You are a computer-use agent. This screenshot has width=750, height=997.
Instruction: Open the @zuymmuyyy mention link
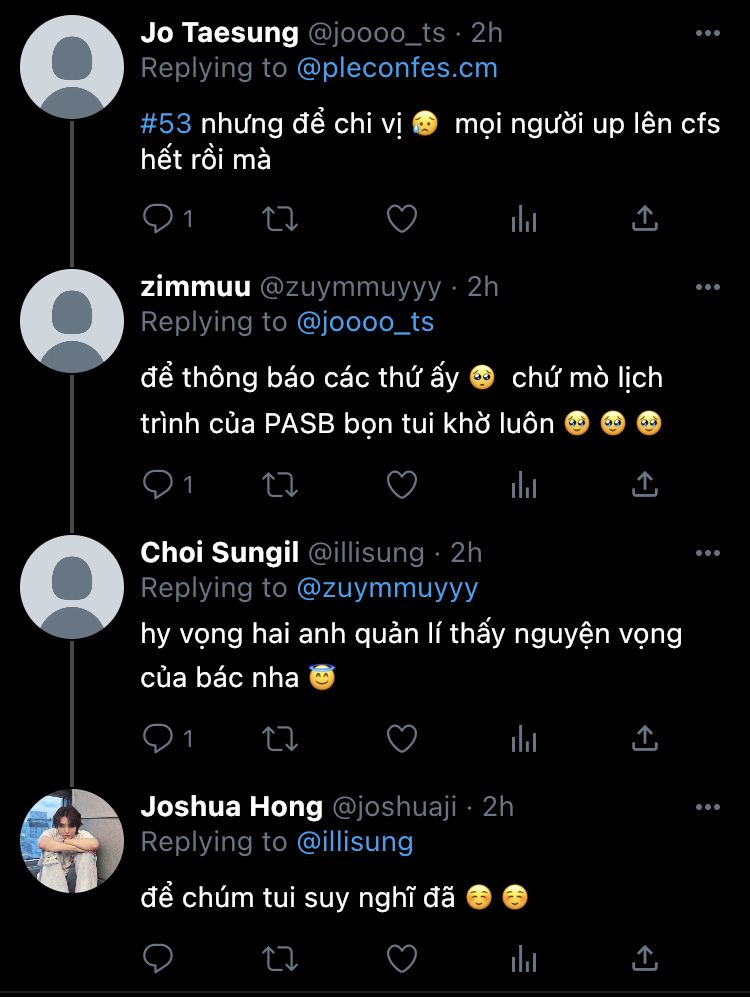(x=387, y=588)
